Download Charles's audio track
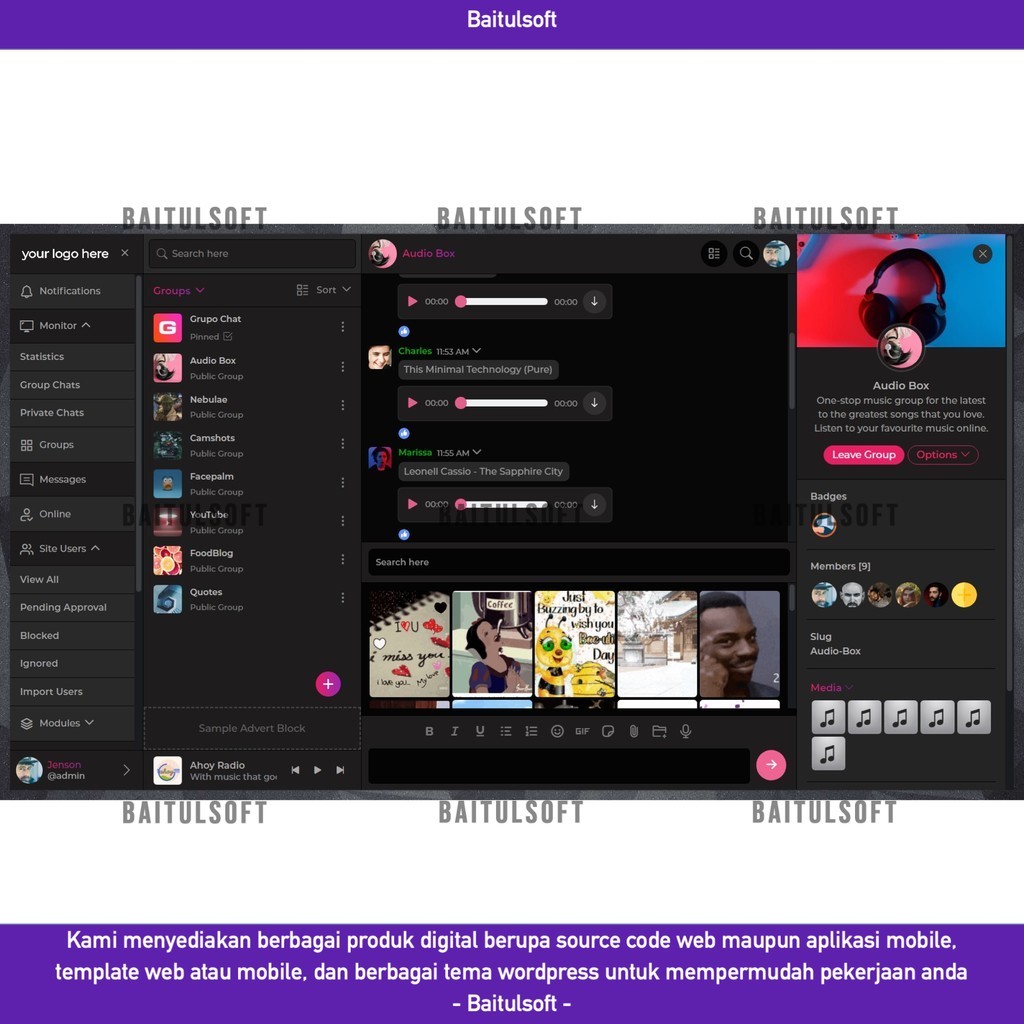Screen dimensions: 1024x1024 click(x=594, y=403)
